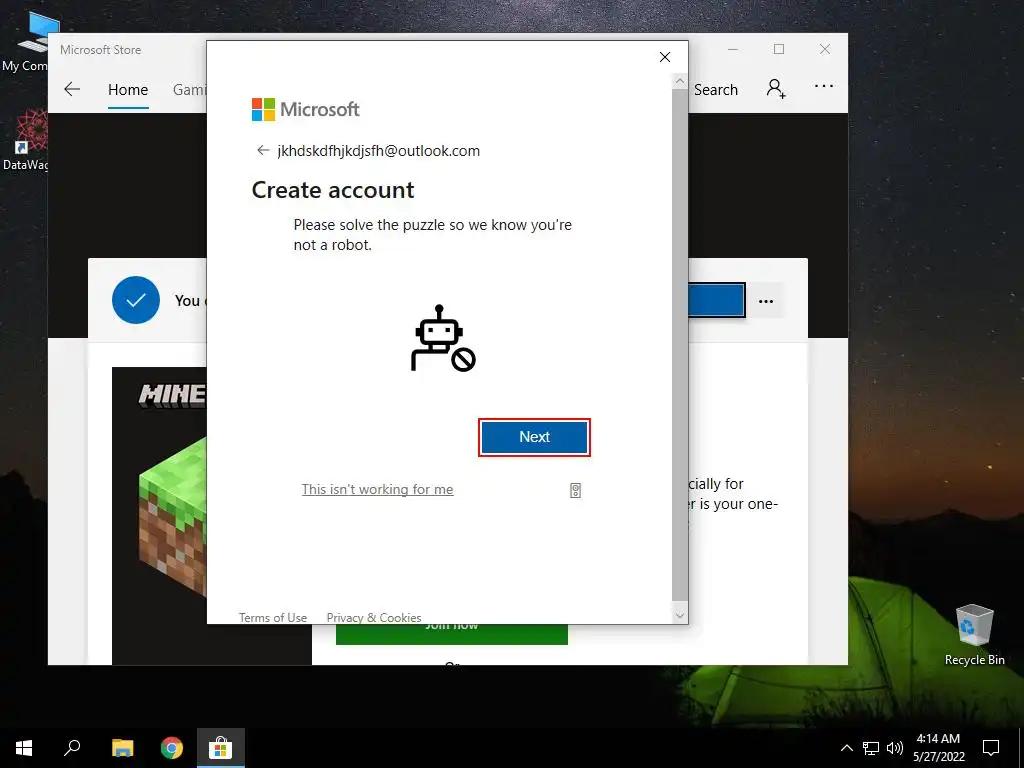The height and width of the screenshot is (768, 1024).
Task: Maximize the Microsoft Store window
Action: coord(778,50)
